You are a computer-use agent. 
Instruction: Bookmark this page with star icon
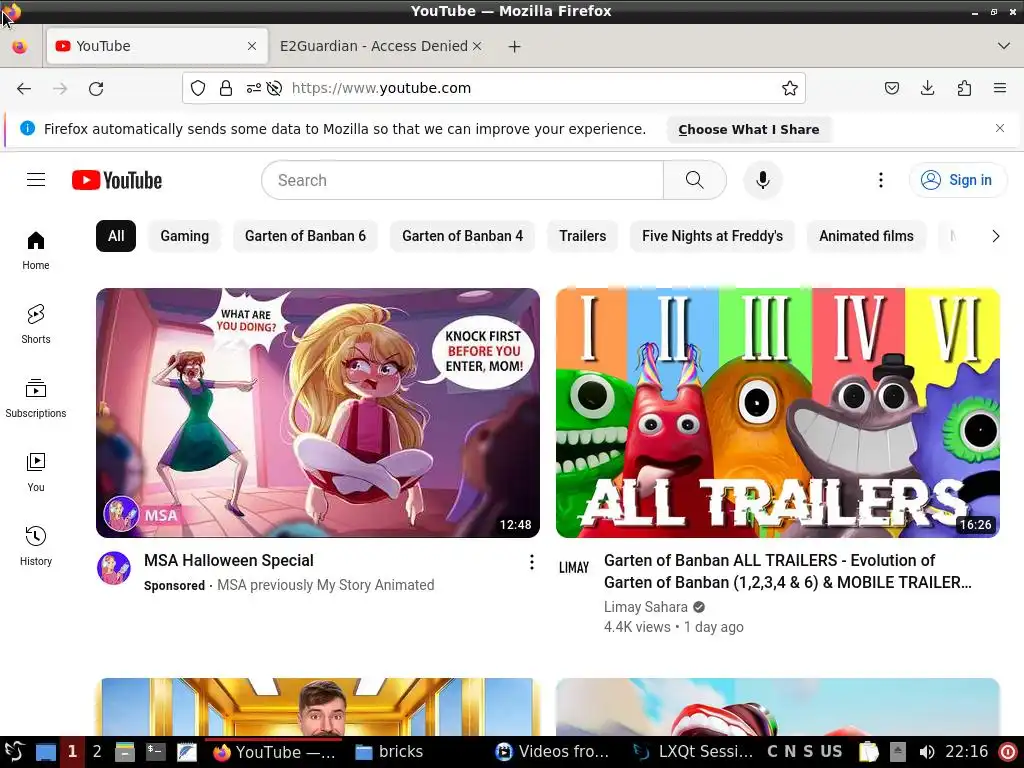790,88
